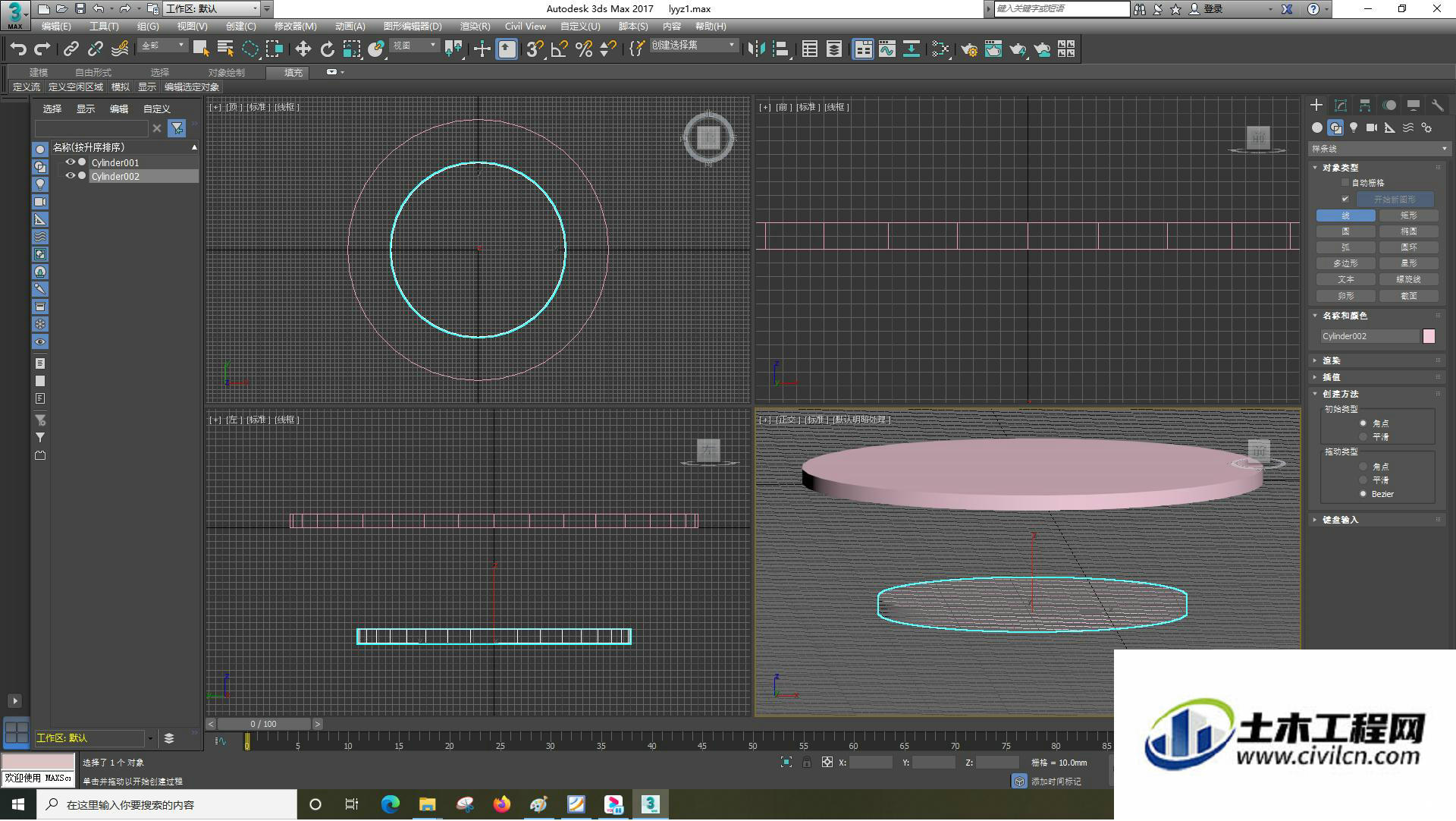Click the time slider showing 0 / 100
This screenshot has width=1456, height=821.
click(x=264, y=725)
